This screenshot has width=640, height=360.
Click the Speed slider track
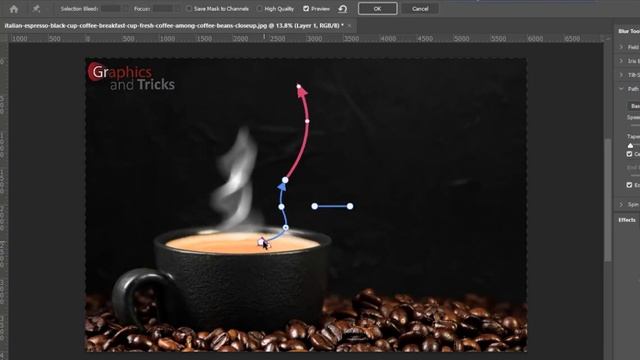click(635, 125)
